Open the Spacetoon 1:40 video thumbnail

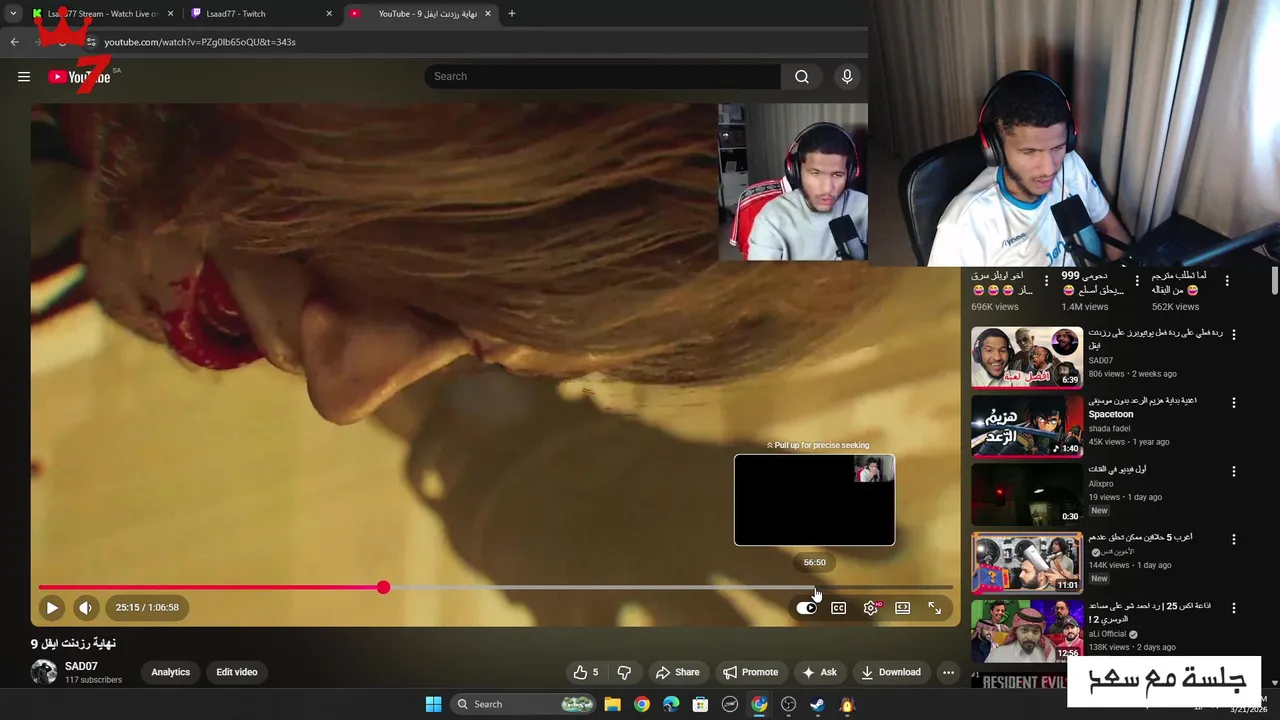tap(1027, 426)
